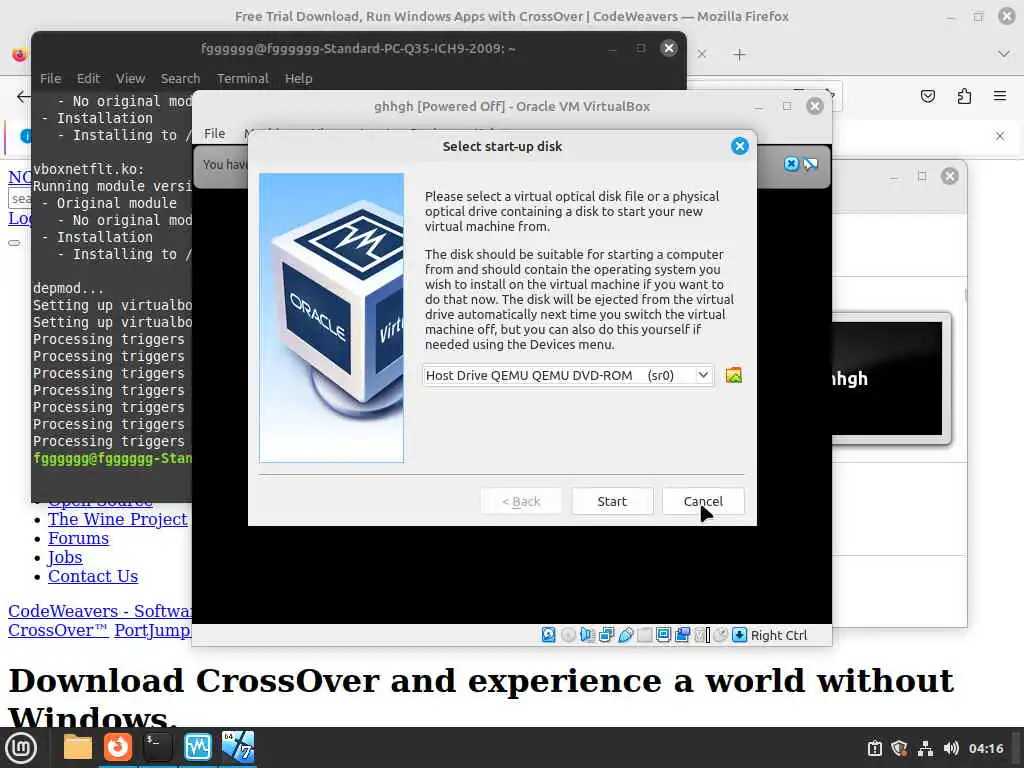
Task: Click the CPU virtualization status icon
Action: pyautogui.click(x=701, y=635)
